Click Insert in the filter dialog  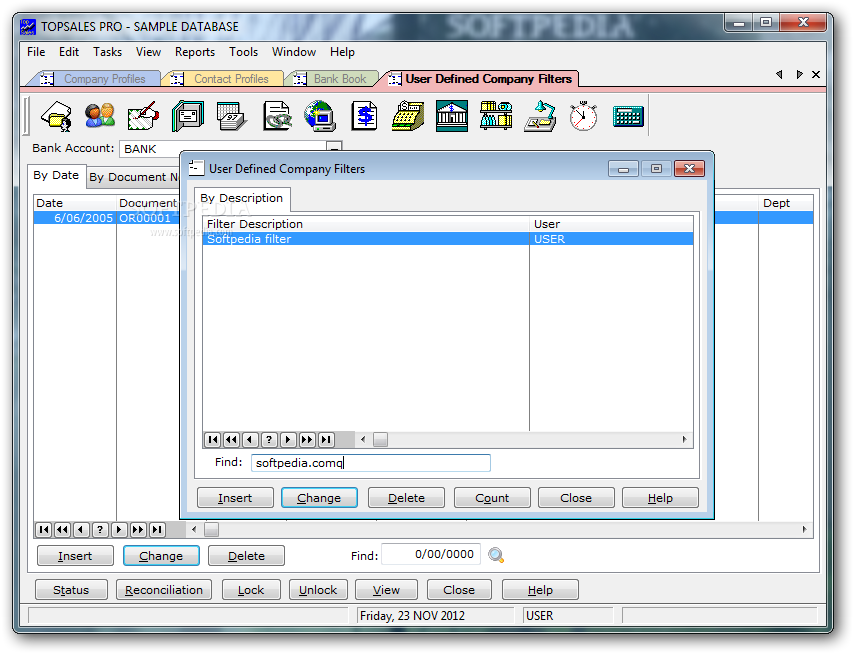tap(235, 498)
